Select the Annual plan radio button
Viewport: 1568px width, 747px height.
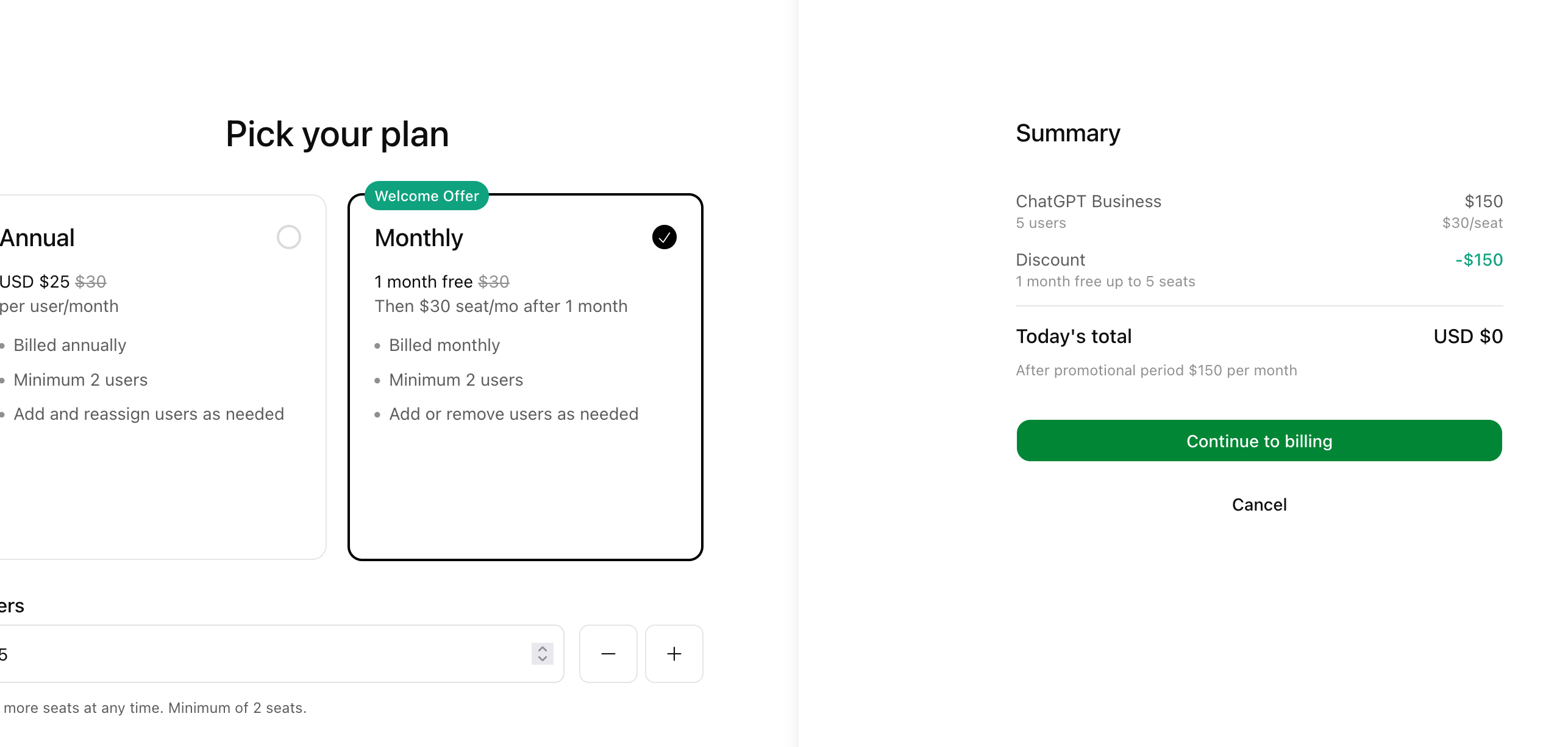(x=289, y=237)
